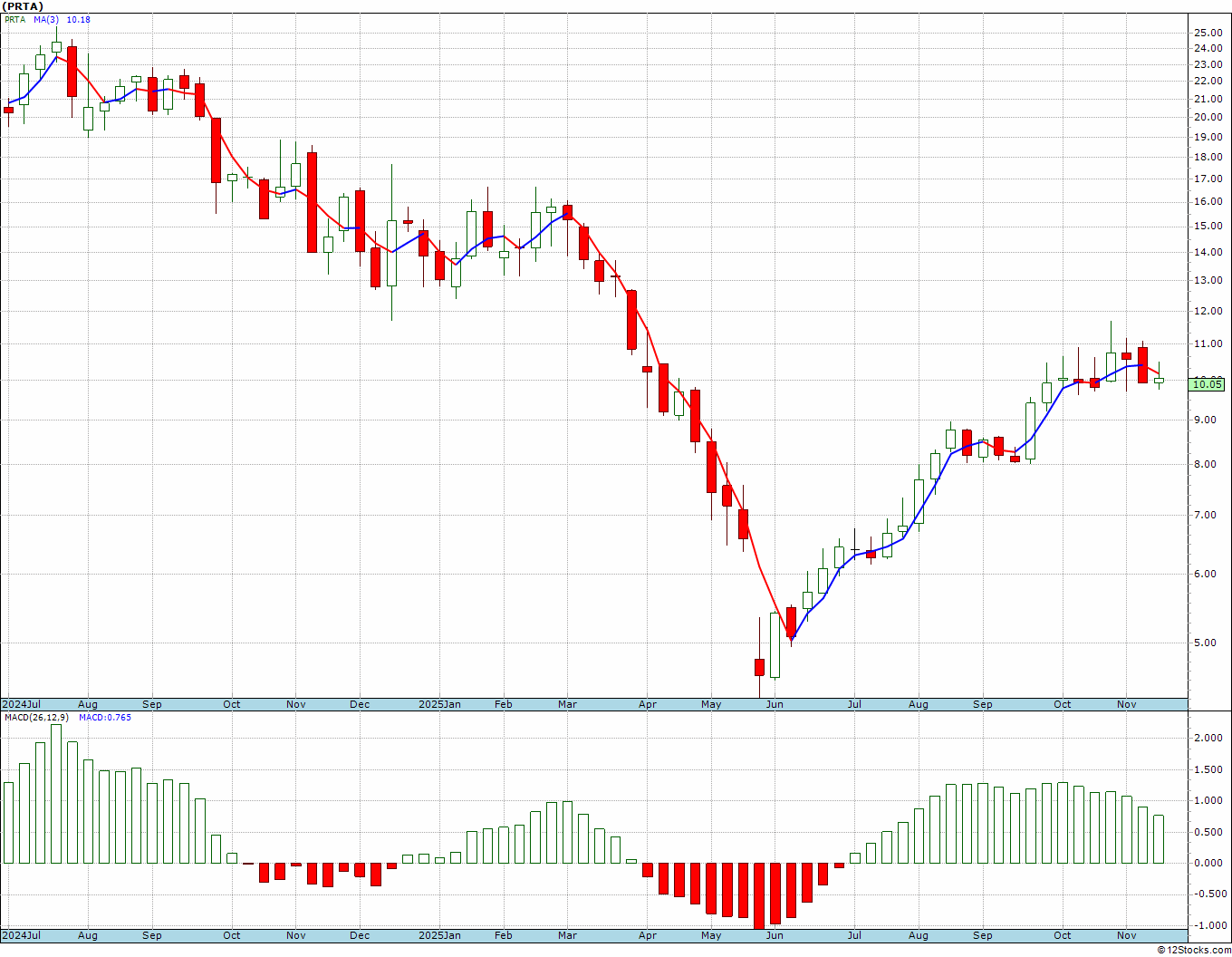Click Mar on the MACD panel time axis
This screenshot has height=957, width=1232.
pos(568,935)
